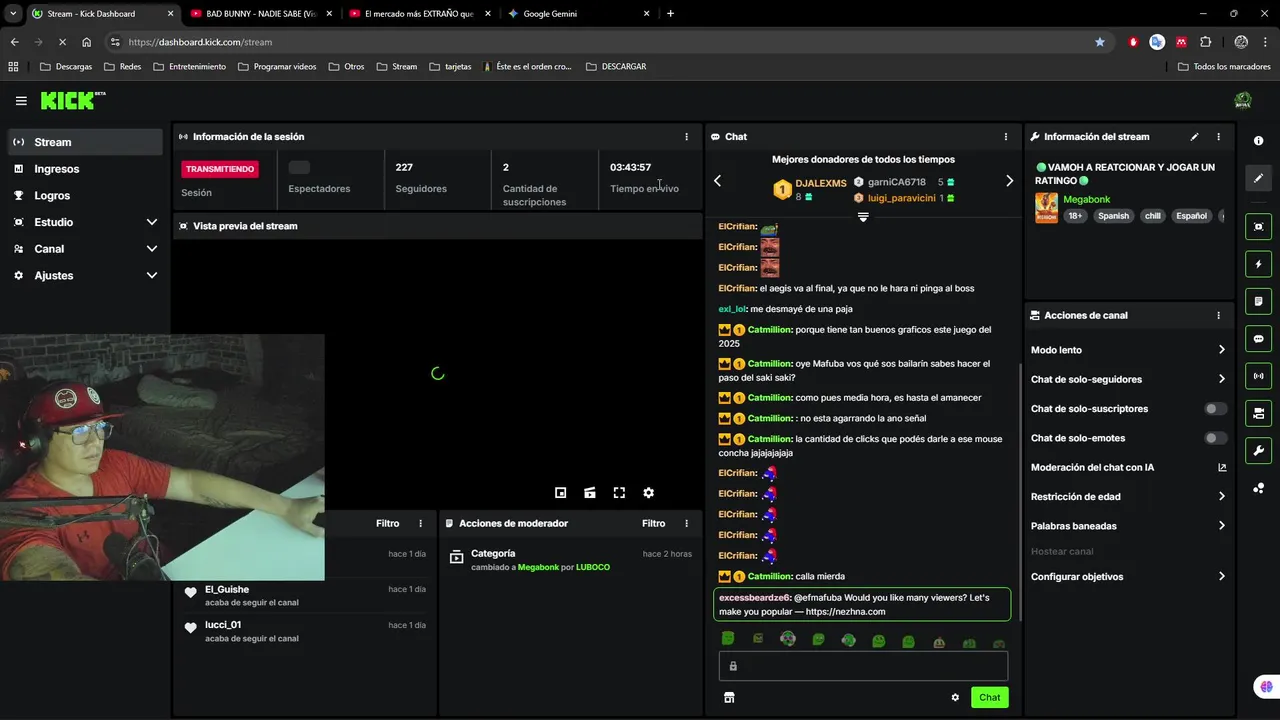Screen dimensions: 1280x720
Task: Click the Megabonk category link in stream info
Action: tap(1086, 200)
